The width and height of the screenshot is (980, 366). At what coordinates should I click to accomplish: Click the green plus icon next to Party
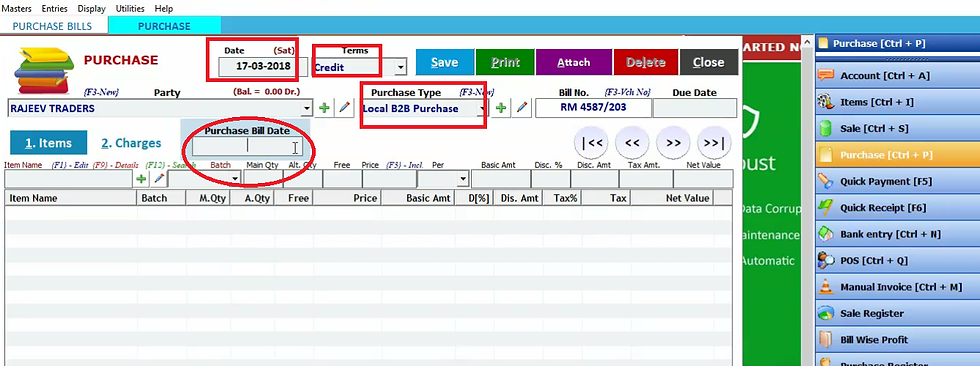324,108
